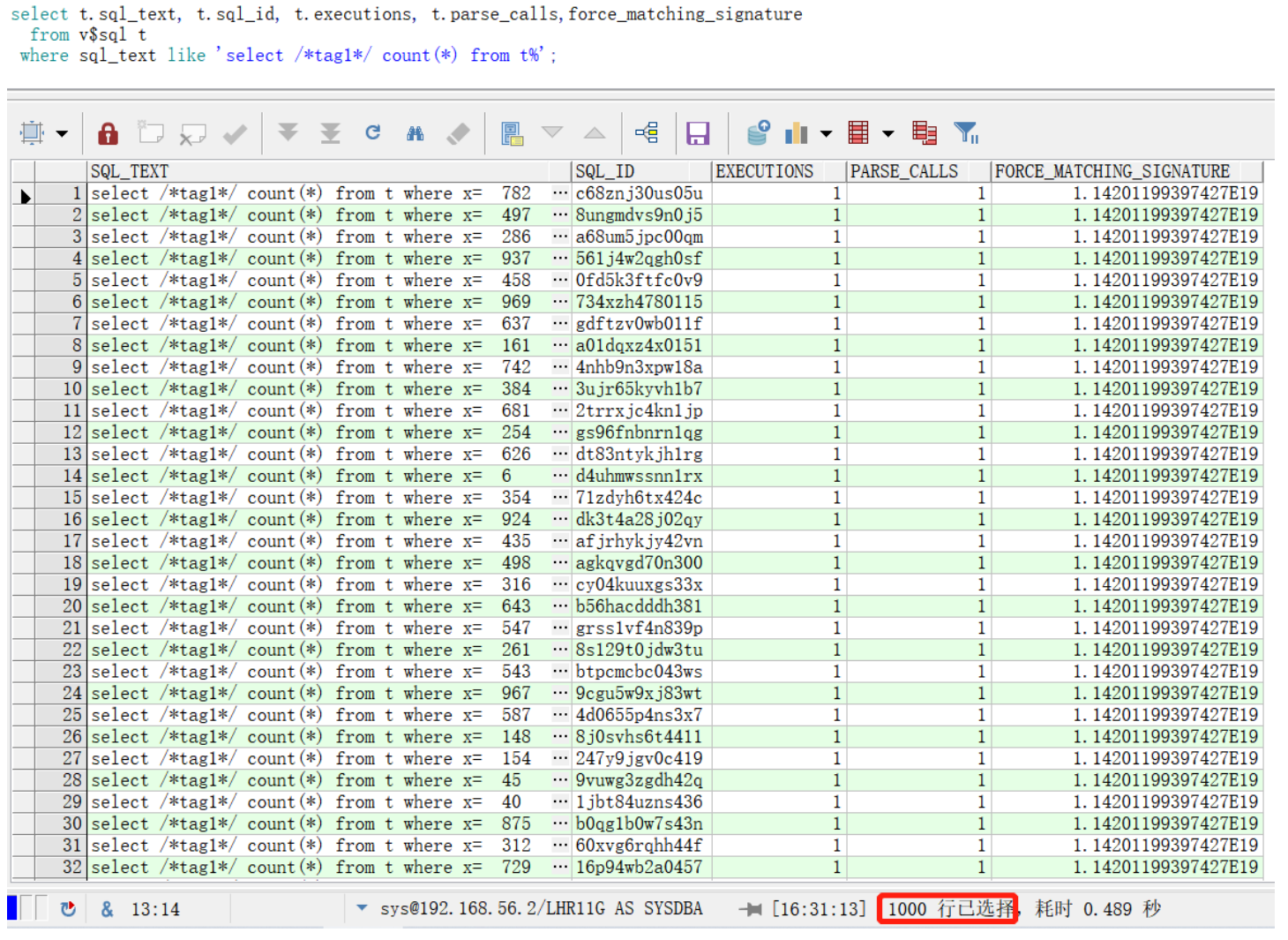Click SQL_ID cell btpcmcbc043ws
Image resolution: width=1288 pixels, height=940 pixels.
641,672
